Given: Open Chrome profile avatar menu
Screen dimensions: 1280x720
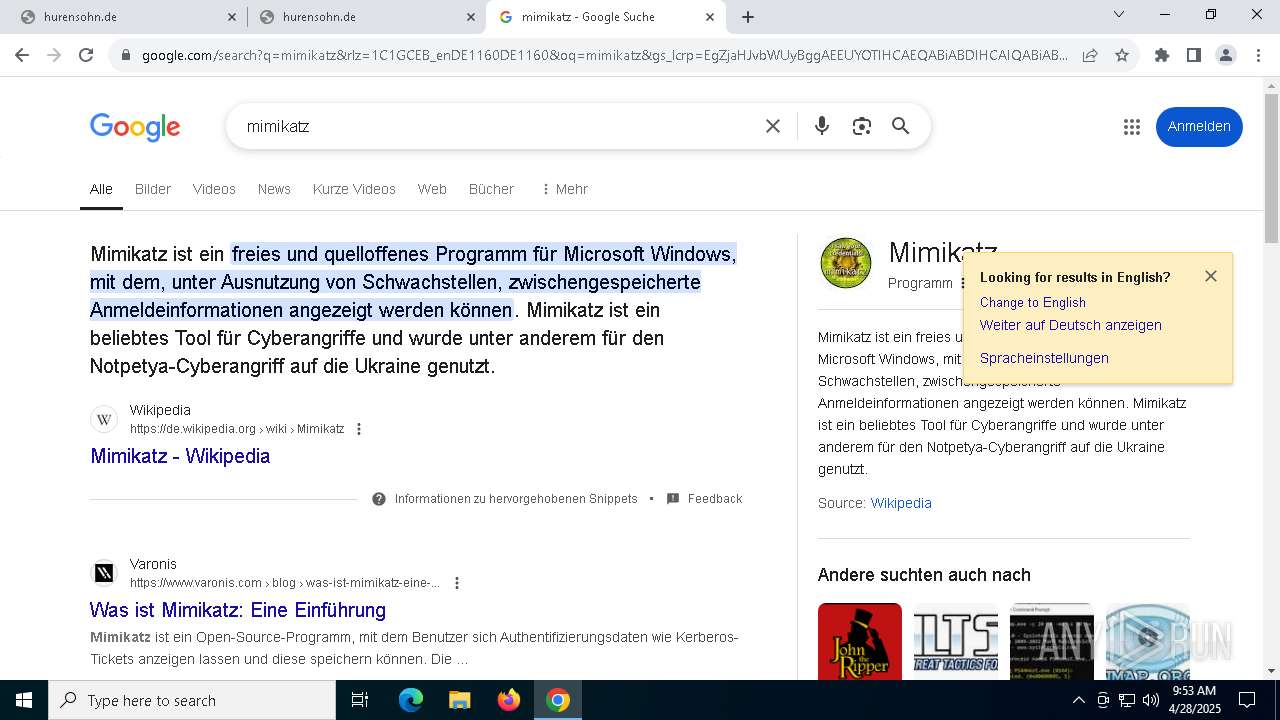Looking at the screenshot, I should coord(1226,55).
